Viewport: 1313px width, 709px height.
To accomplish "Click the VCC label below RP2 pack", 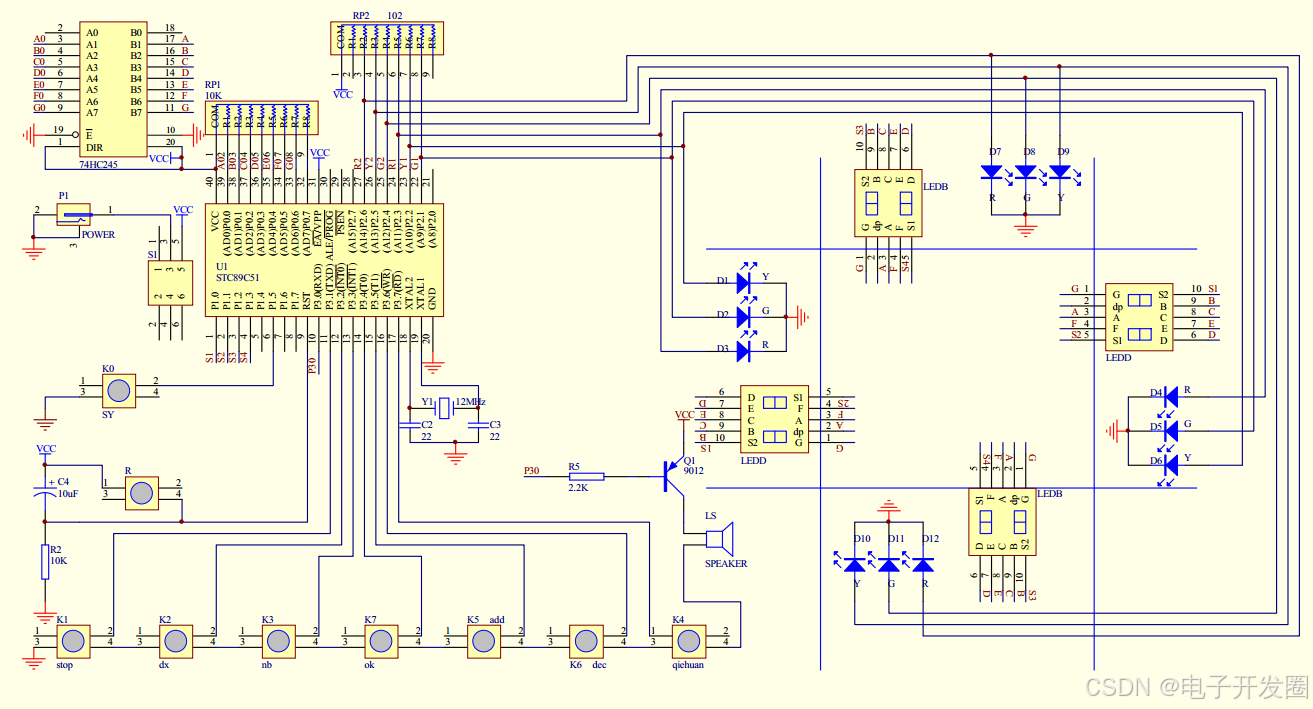I will [x=342, y=94].
